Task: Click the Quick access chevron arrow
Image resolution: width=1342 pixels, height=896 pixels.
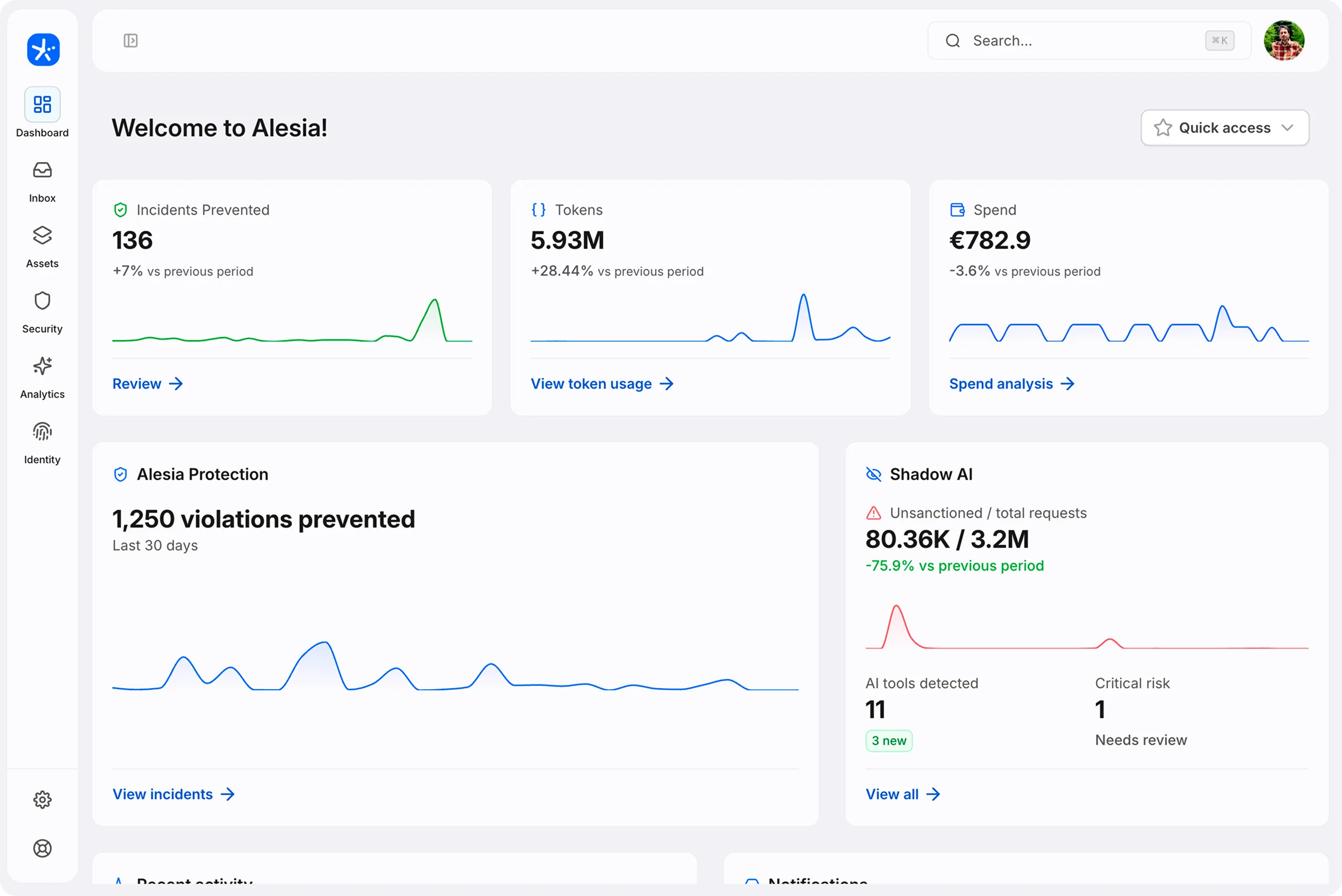Action: 1287,127
